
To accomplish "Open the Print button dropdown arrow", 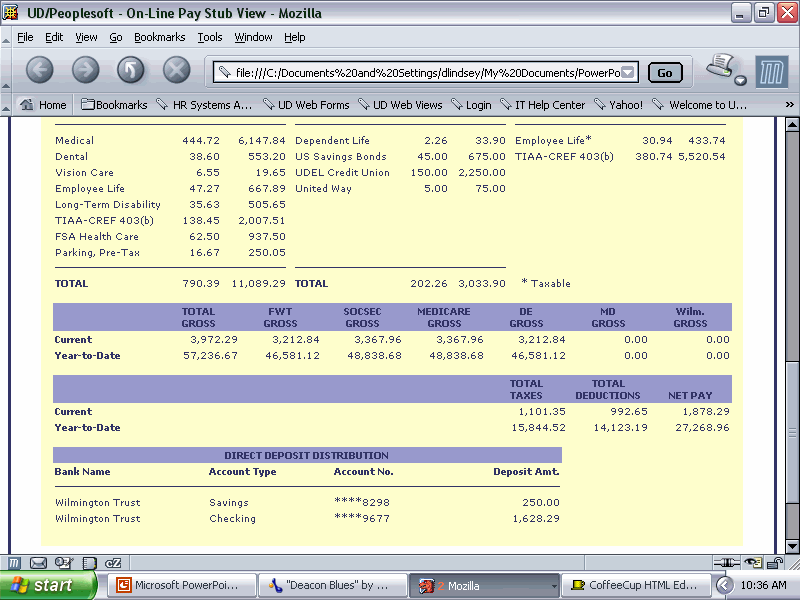I will coord(740,80).
